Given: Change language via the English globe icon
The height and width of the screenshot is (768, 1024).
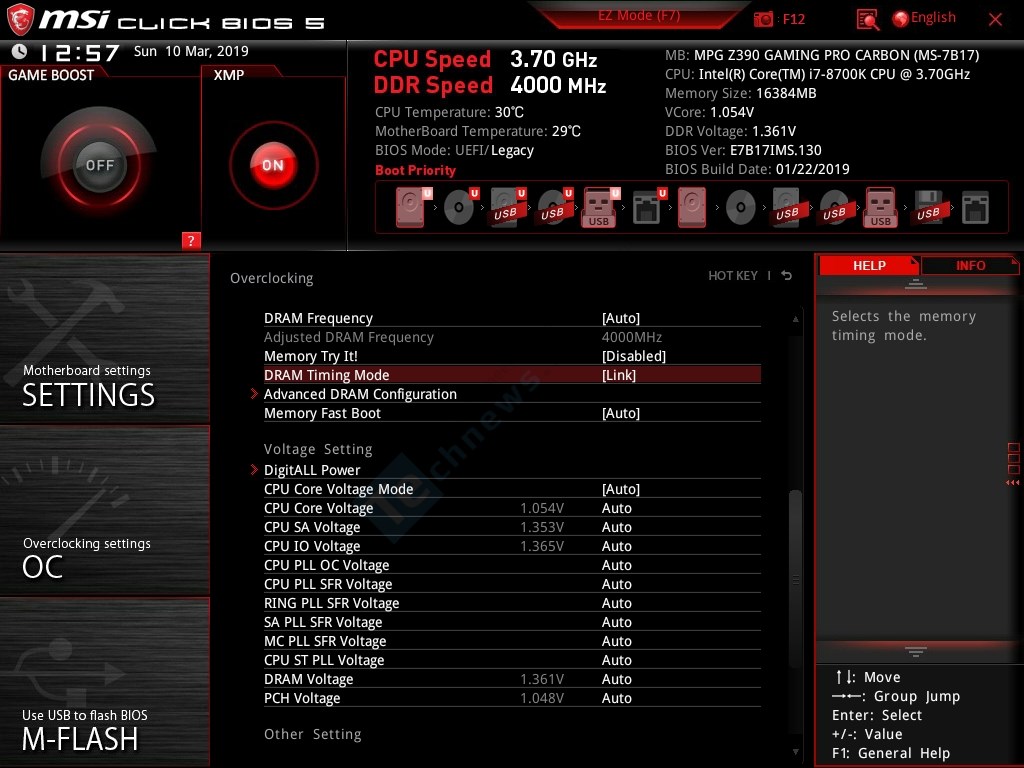Looking at the screenshot, I should [924, 18].
